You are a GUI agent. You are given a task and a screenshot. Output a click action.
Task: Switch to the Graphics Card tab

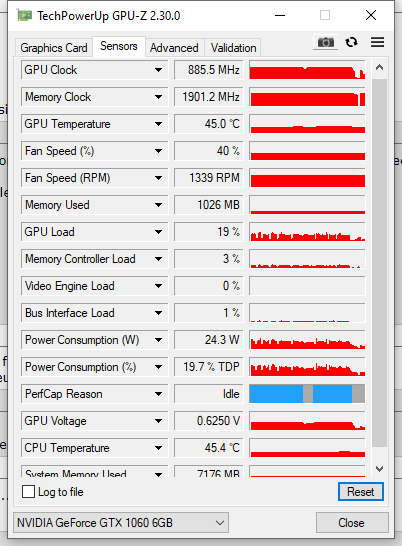pyautogui.click(x=54, y=48)
